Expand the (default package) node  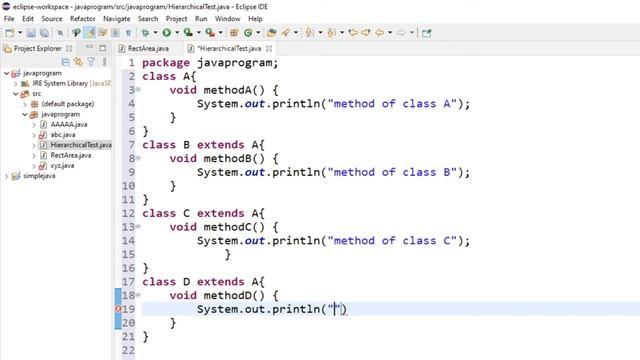[25, 104]
